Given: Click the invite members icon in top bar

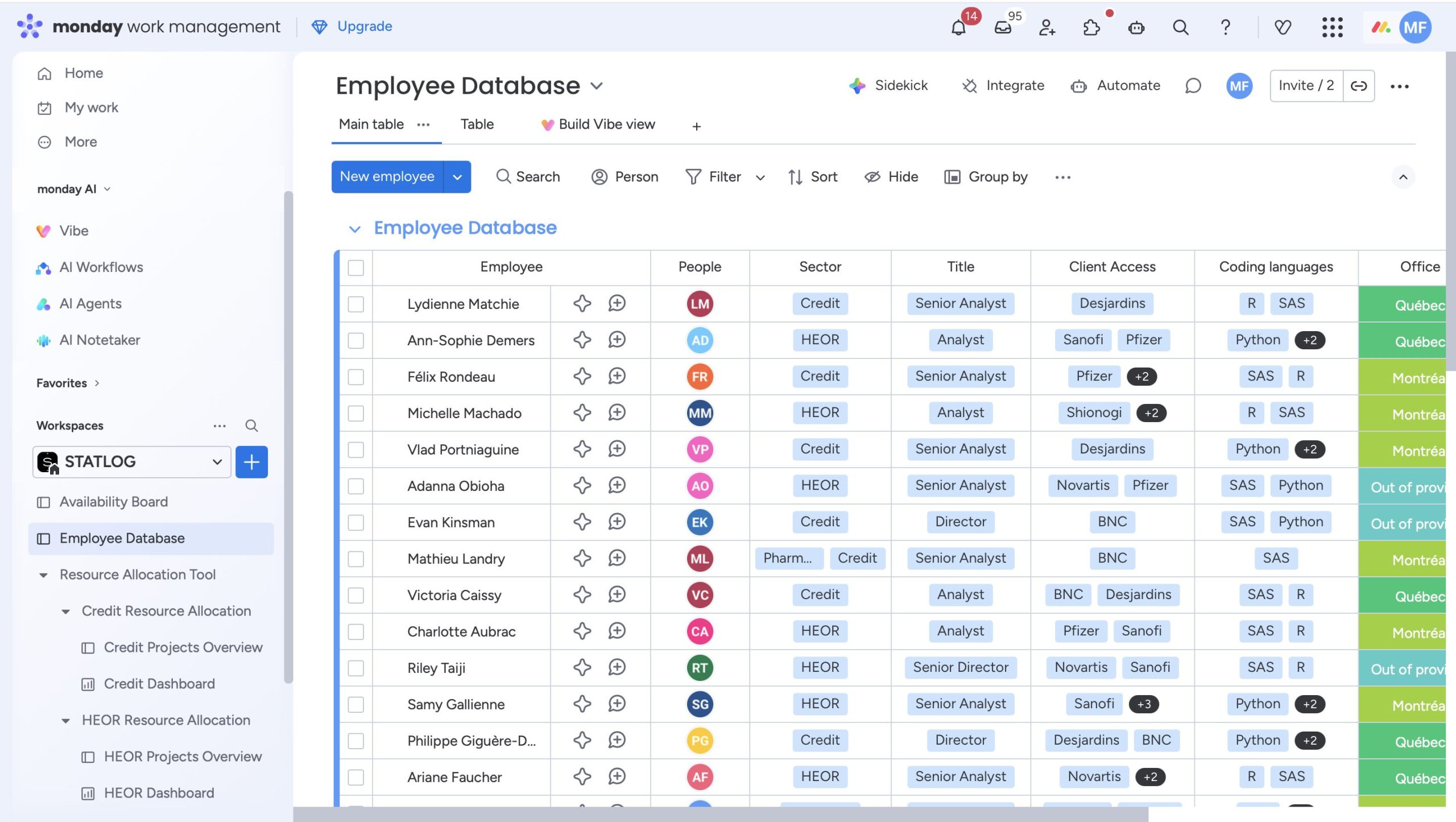Looking at the screenshot, I should [x=1047, y=27].
